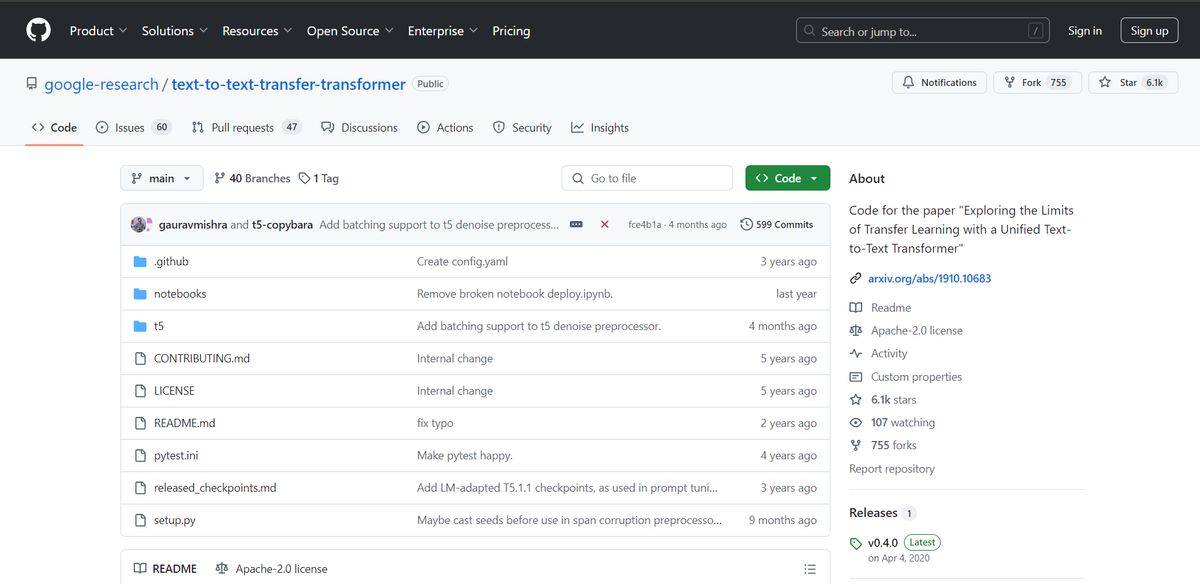Open the 599 Commits history
This screenshot has height=584, width=1200.
(x=776, y=225)
